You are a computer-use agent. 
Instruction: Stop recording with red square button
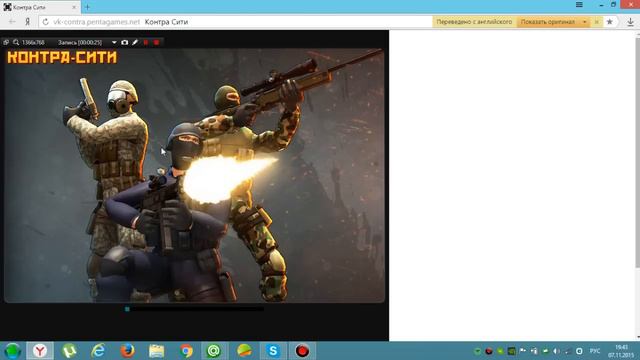156,42
